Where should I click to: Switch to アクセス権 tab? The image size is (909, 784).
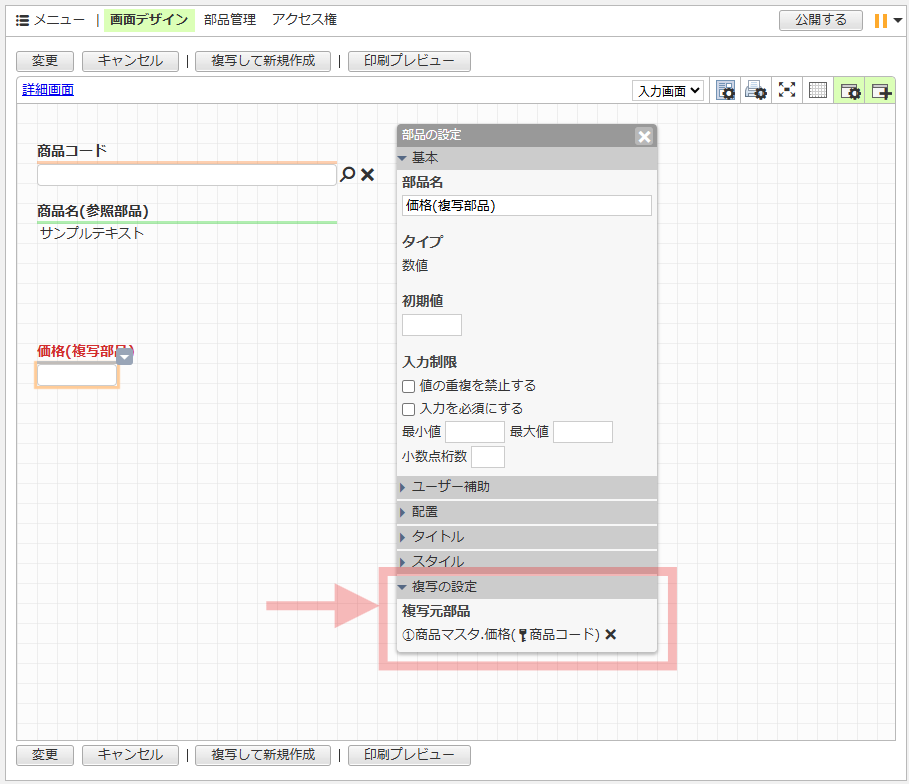(x=304, y=20)
